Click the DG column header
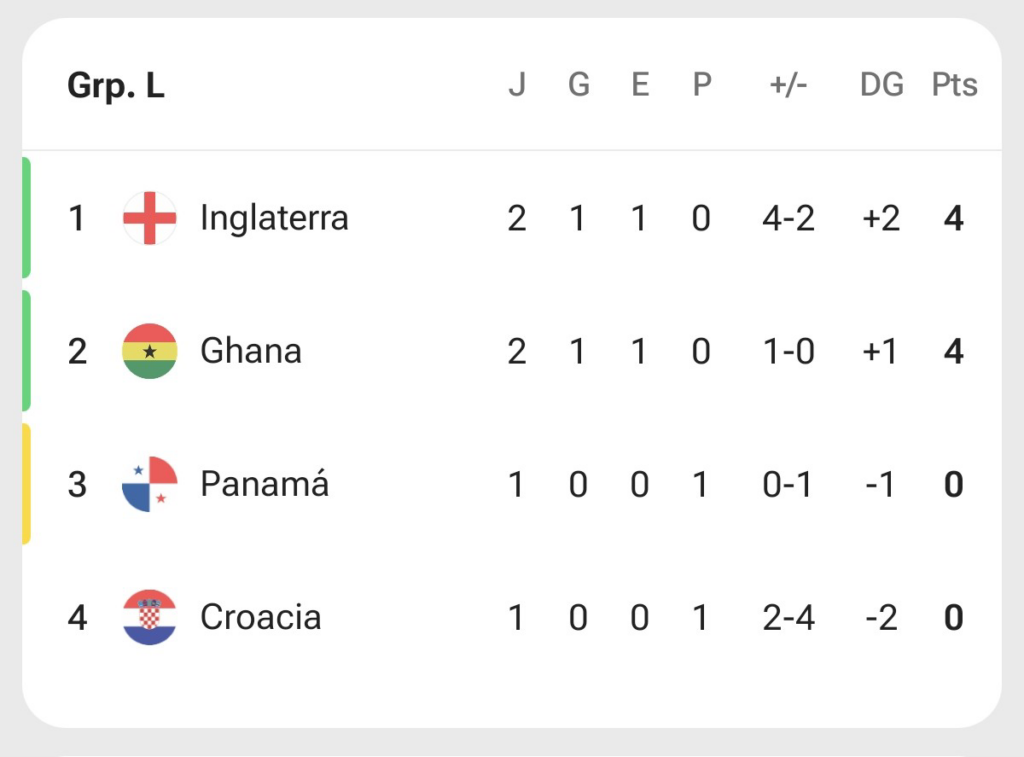Image resolution: width=1024 pixels, height=757 pixels. tap(882, 85)
